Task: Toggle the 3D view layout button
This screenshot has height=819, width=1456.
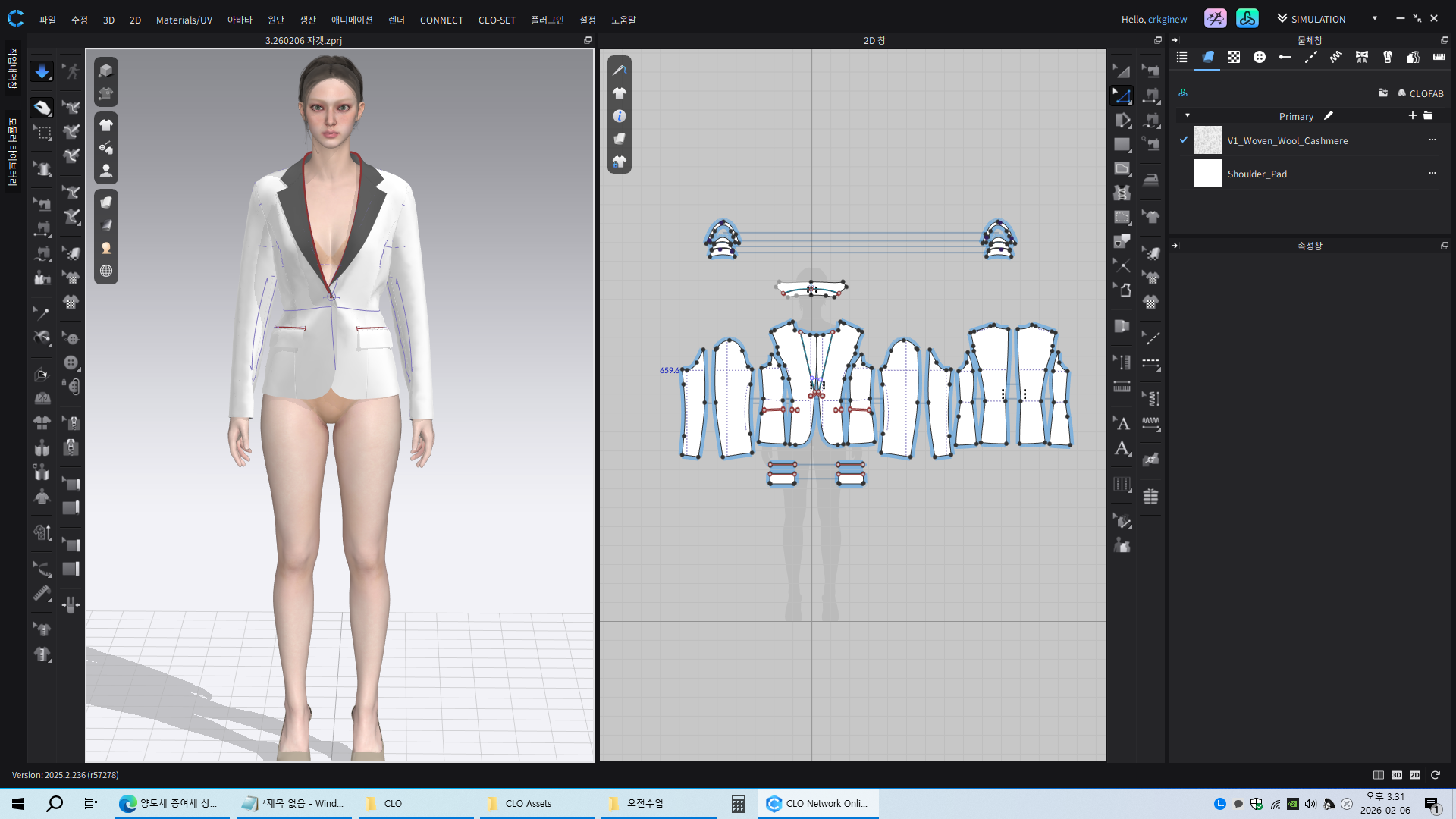Action: (1396, 775)
